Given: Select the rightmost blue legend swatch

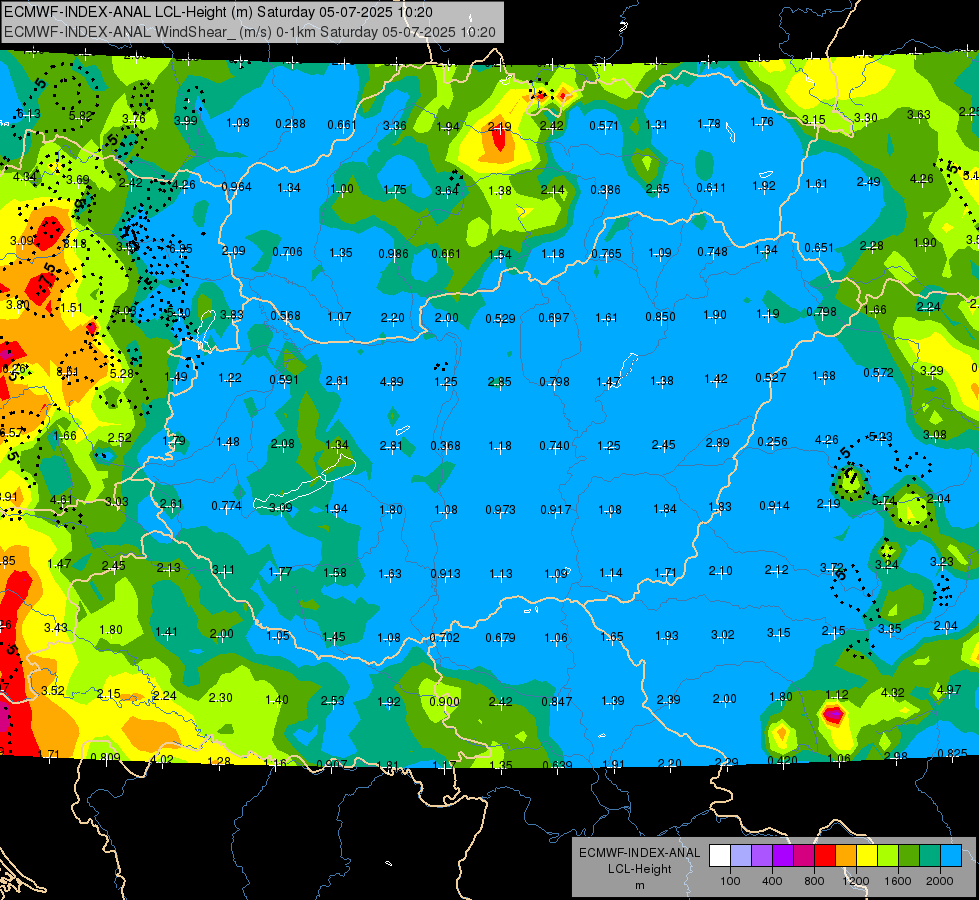Looking at the screenshot, I should pos(951,856).
